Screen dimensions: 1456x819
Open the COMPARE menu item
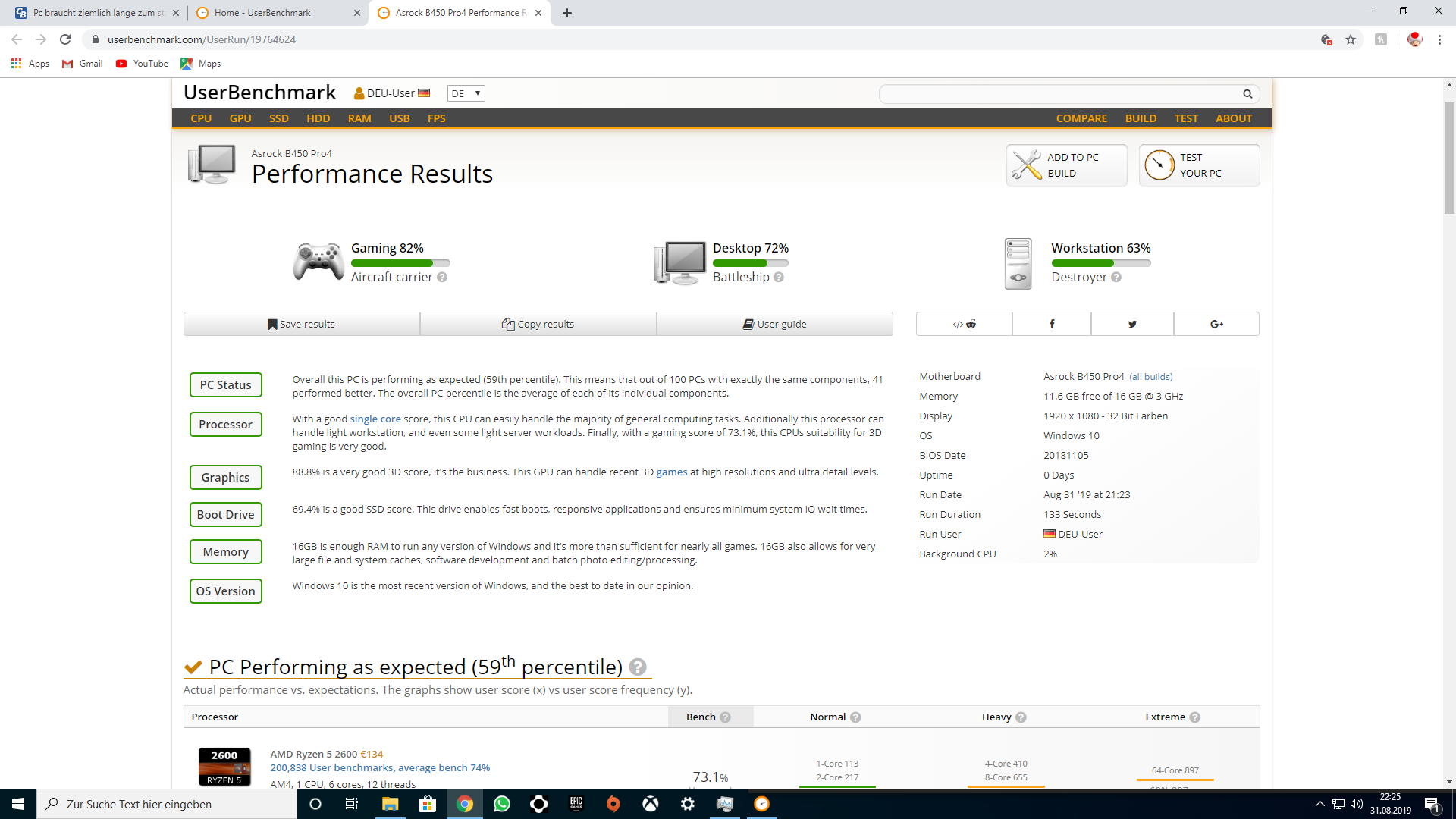pos(1081,118)
